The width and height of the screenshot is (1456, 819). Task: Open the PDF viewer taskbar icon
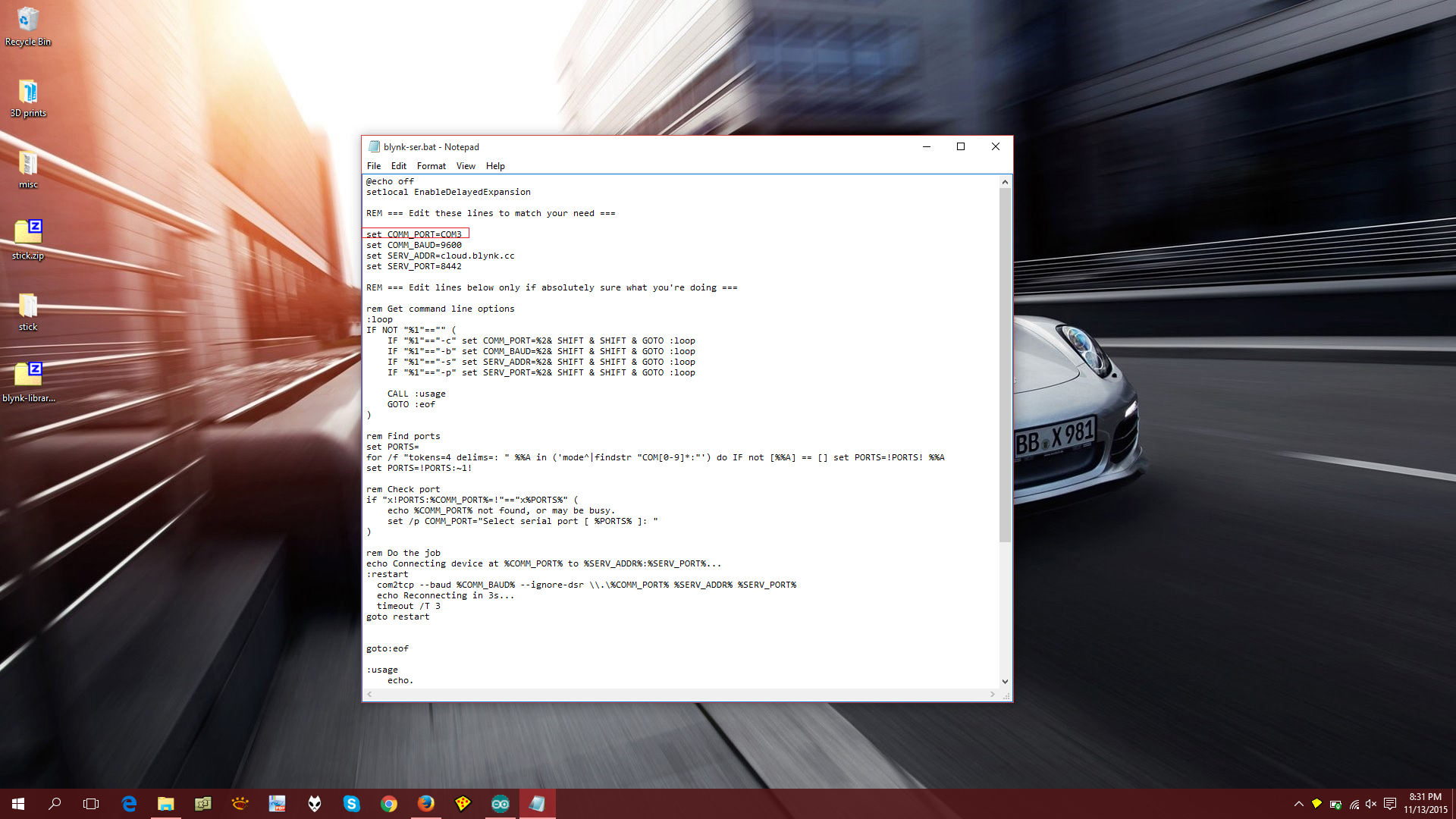[x=277, y=804]
